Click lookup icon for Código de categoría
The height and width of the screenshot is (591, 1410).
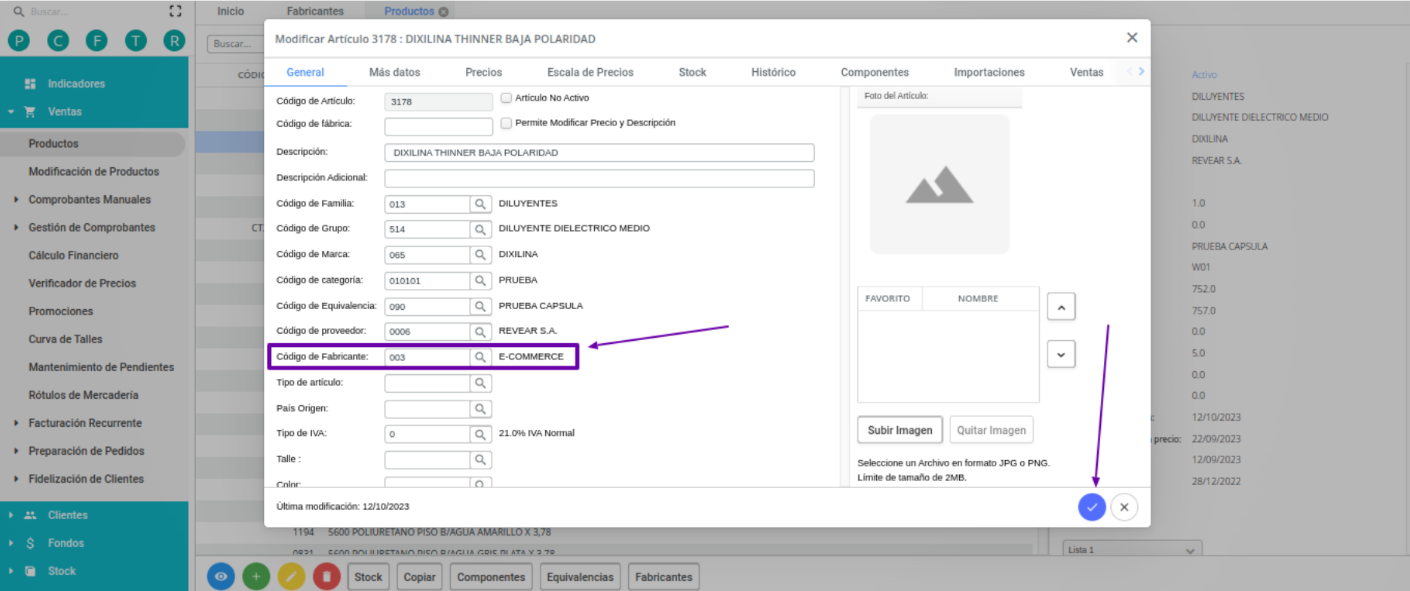coord(481,281)
